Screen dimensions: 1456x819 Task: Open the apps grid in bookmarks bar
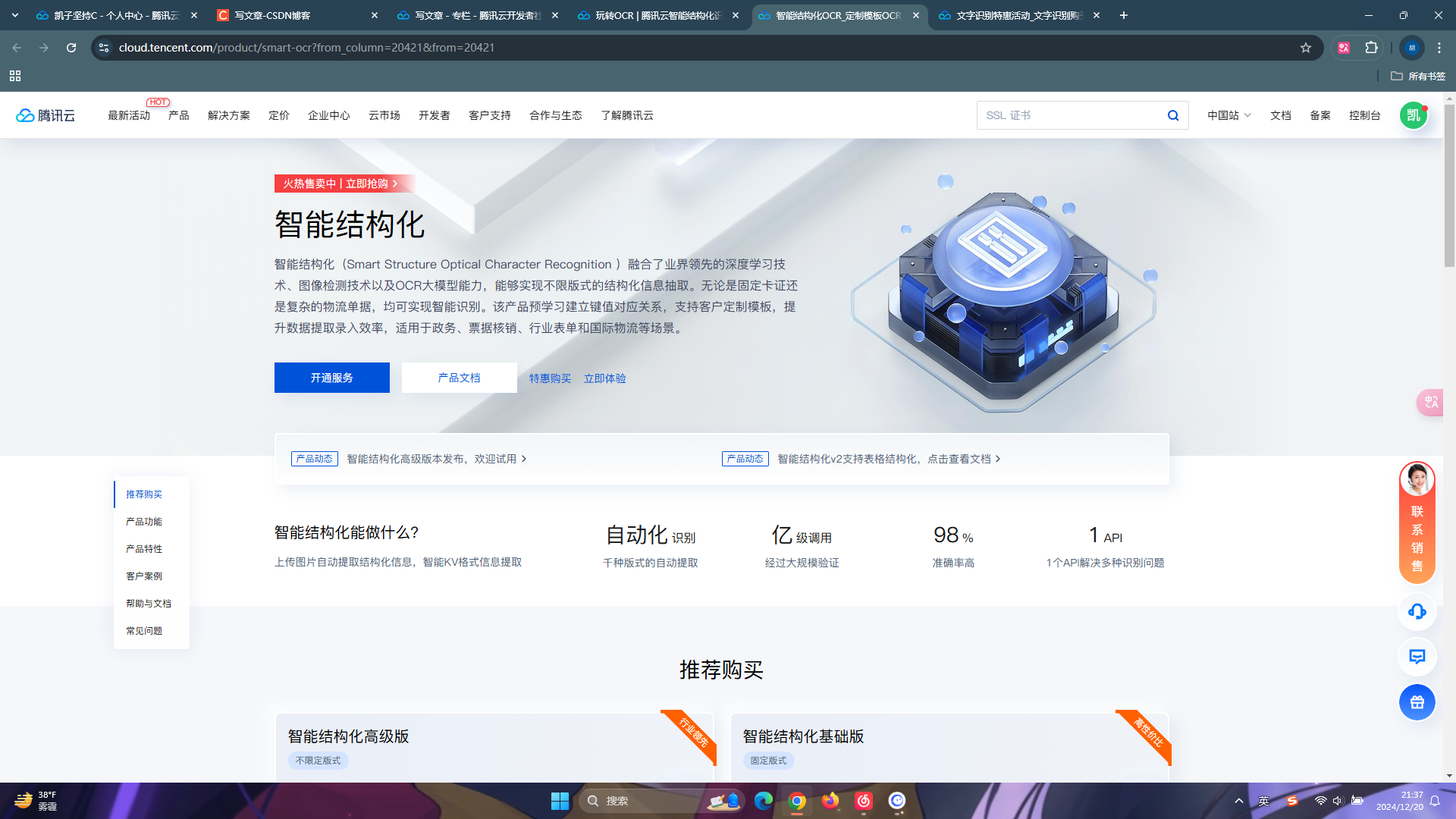coord(15,76)
